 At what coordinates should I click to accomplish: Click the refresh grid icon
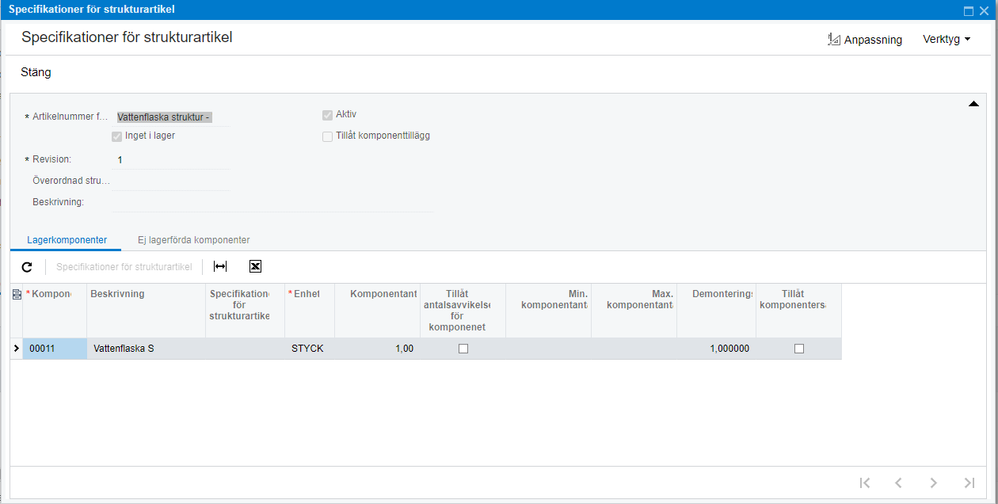click(27, 267)
